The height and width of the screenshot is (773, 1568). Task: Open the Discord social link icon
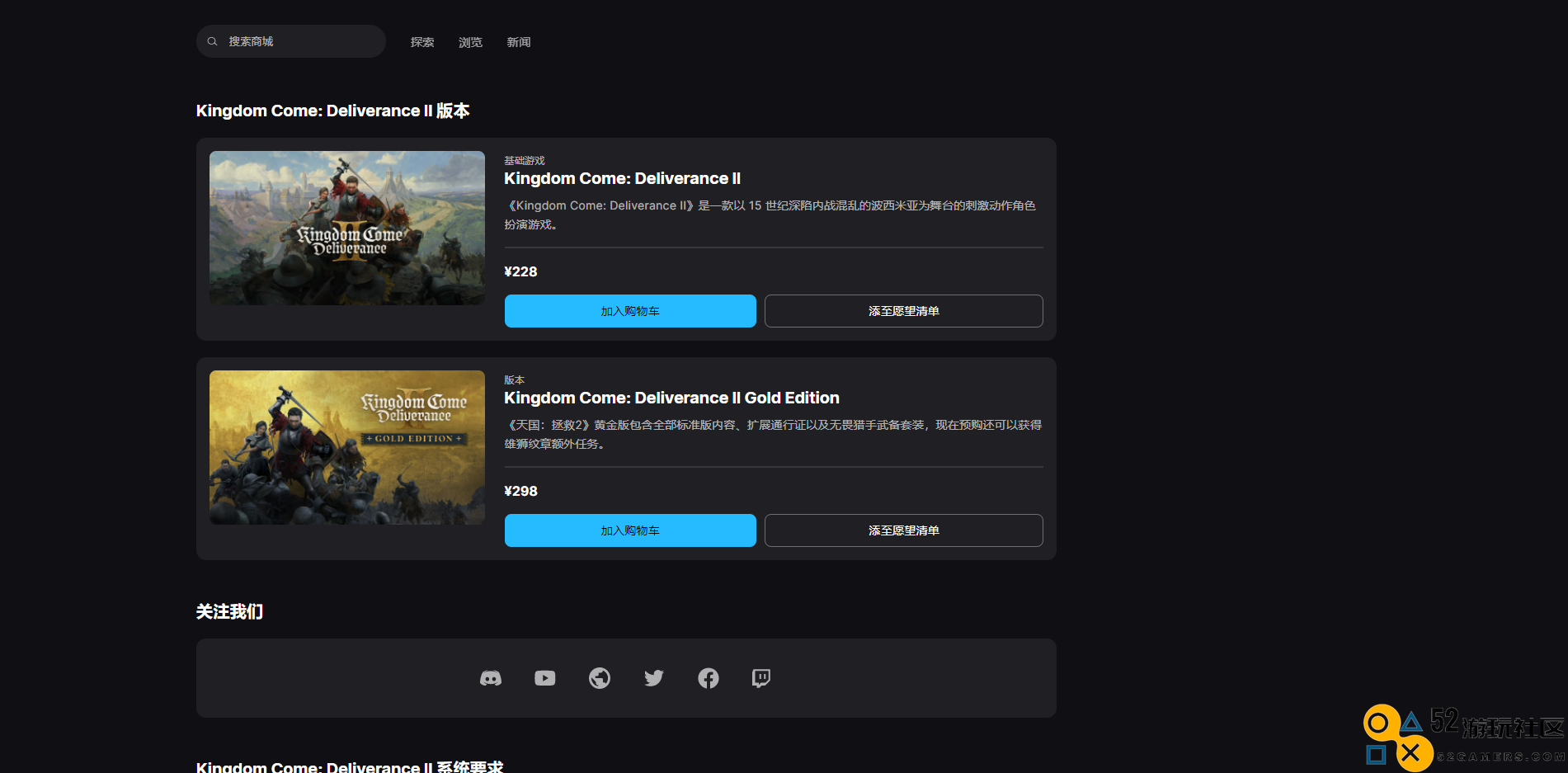click(x=491, y=678)
